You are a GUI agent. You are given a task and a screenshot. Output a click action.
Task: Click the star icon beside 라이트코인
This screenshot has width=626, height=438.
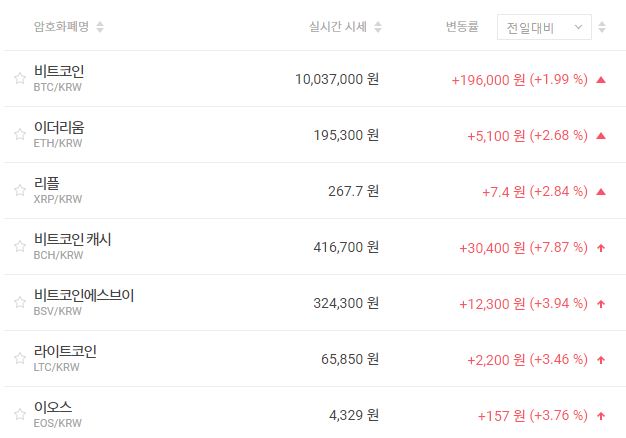(x=19, y=359)
